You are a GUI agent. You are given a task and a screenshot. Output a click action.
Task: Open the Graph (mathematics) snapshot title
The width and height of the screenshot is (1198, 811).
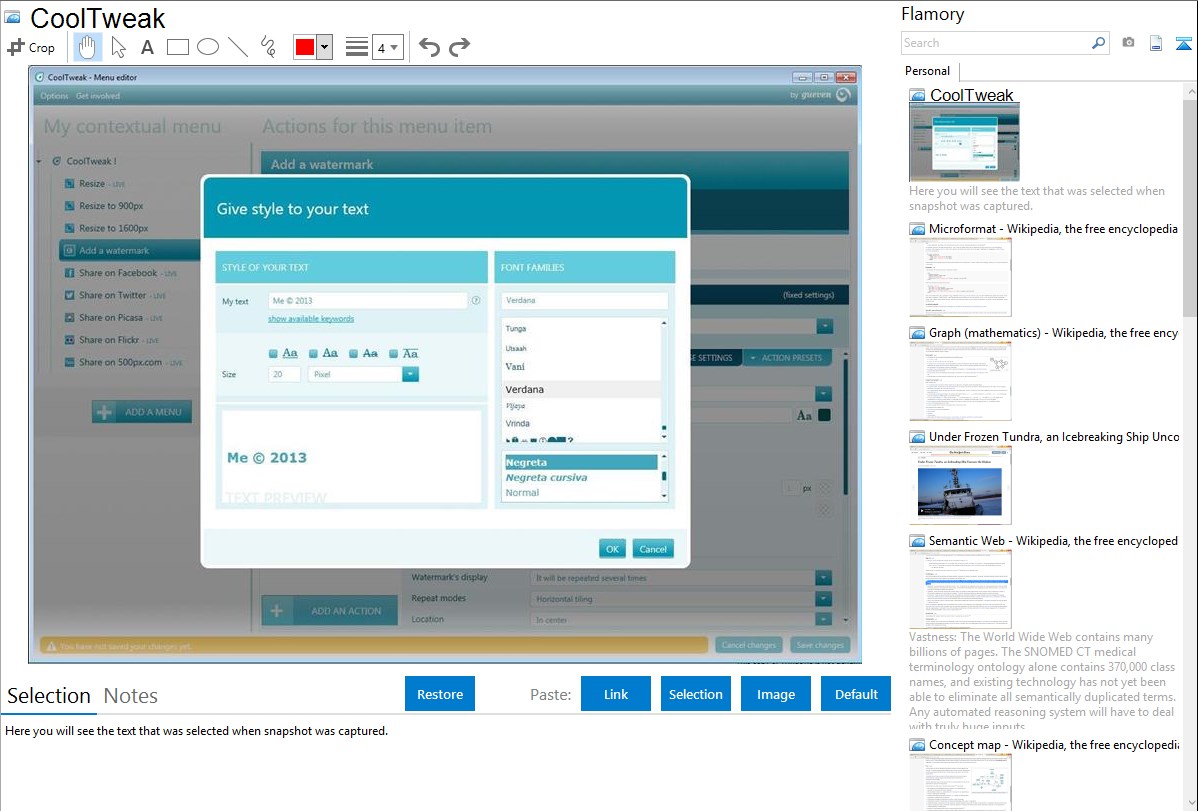[x=1053, y=333]
